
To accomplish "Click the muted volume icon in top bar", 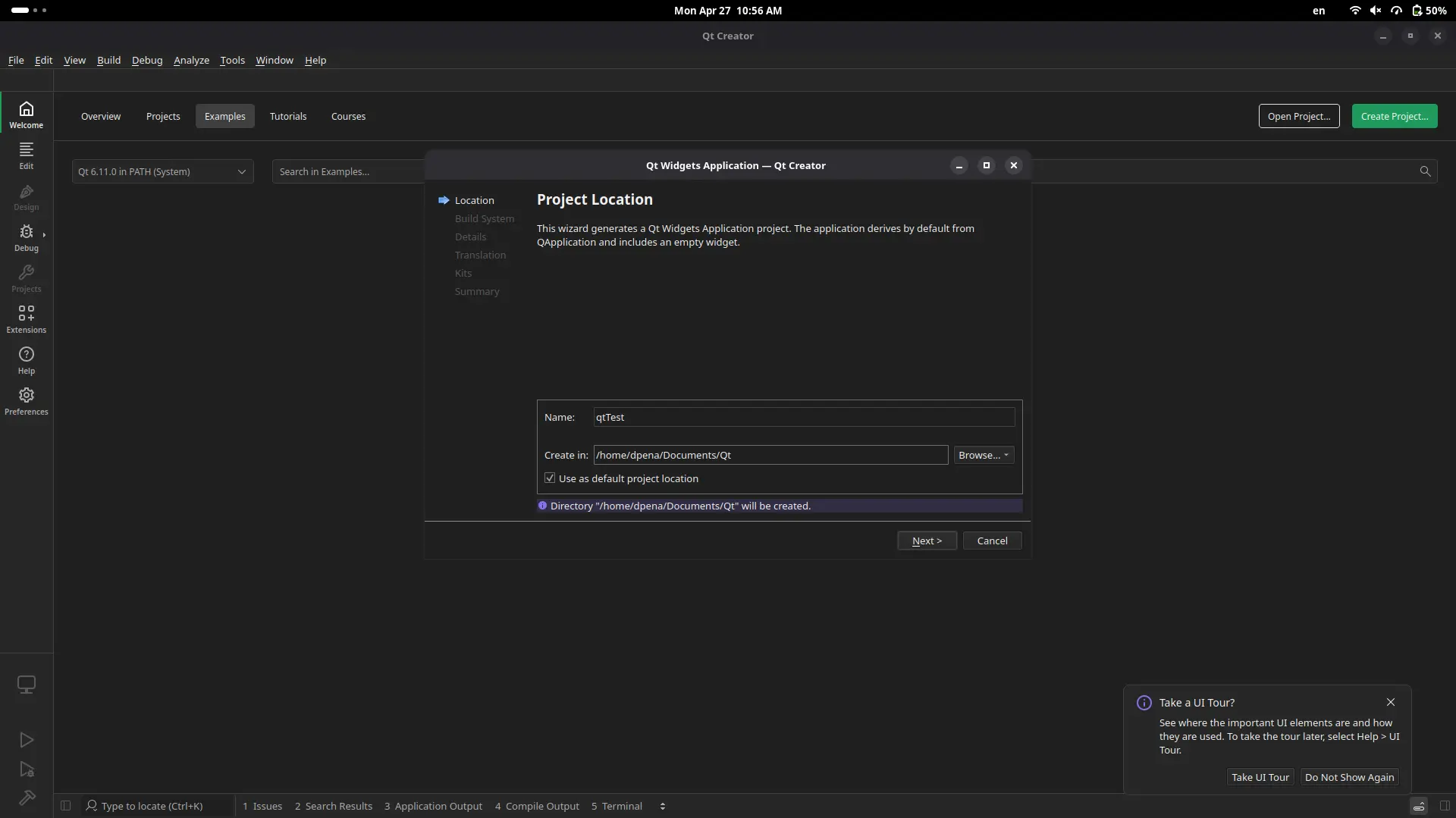I will pos(1376,11).
